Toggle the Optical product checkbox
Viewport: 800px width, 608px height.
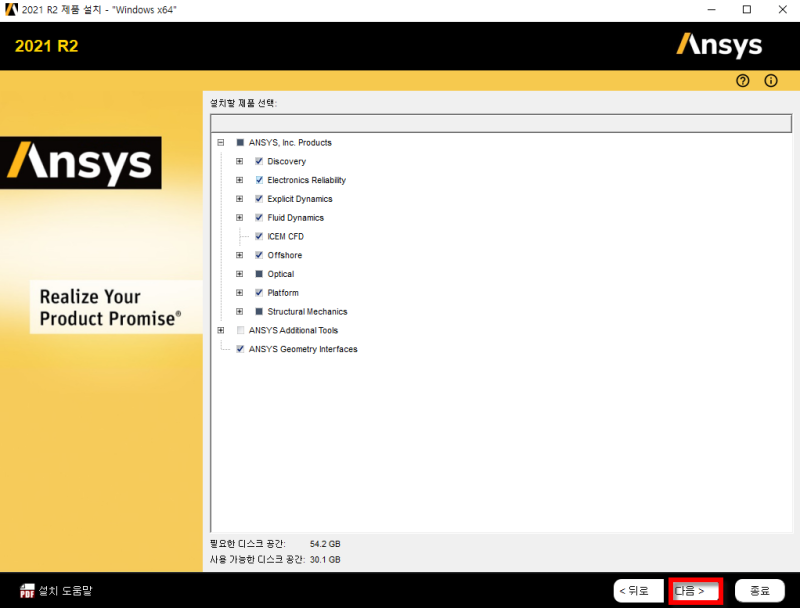[x=258, y=274]
